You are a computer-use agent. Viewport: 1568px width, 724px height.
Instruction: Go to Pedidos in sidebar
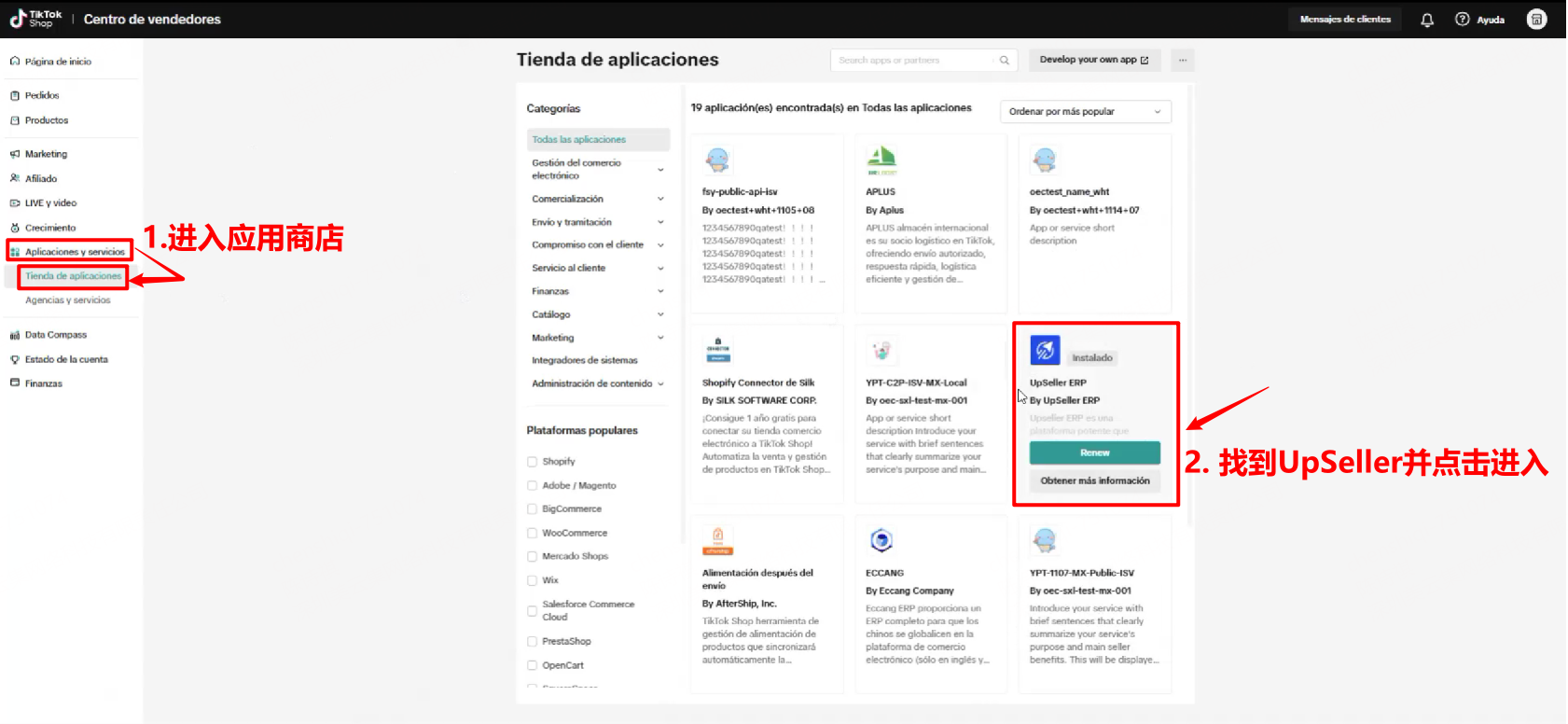coord(42,95)
